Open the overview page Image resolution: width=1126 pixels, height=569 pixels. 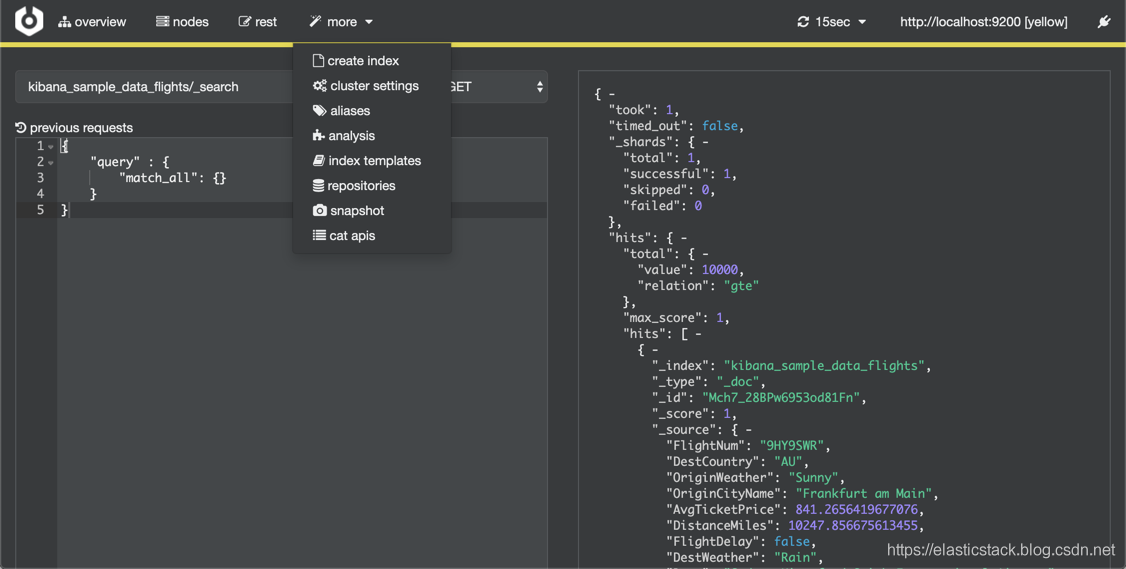(x=92, y=22)
